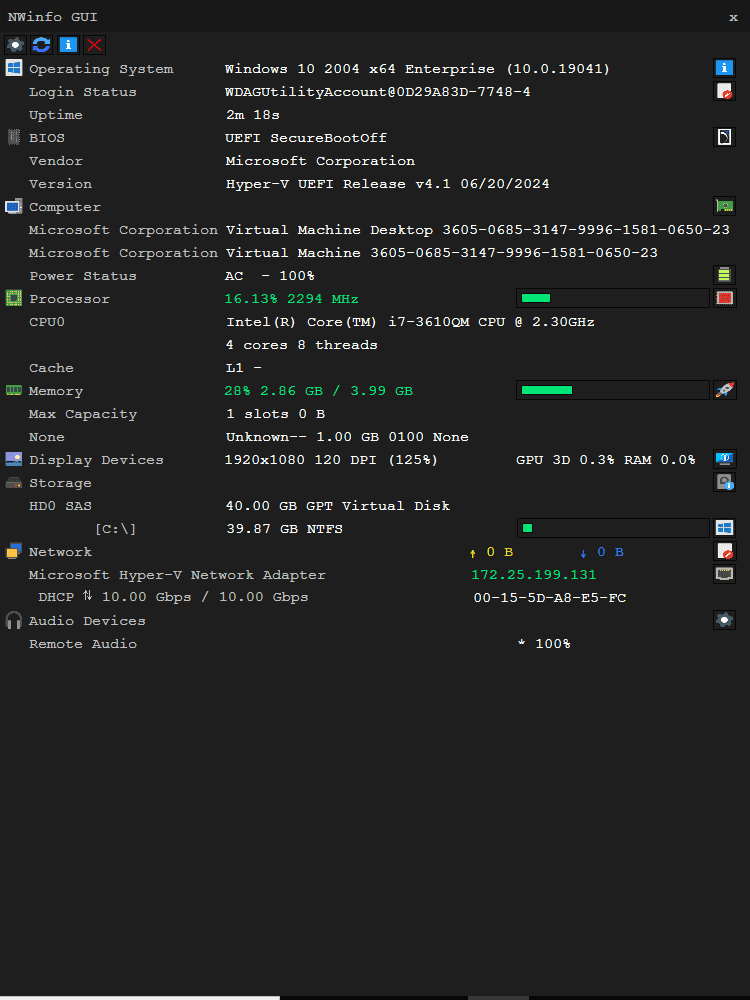The width and height of the screenshot is (750, 1000).
Task: Click the icon button on Login Status row
Action: coord(724,91)
